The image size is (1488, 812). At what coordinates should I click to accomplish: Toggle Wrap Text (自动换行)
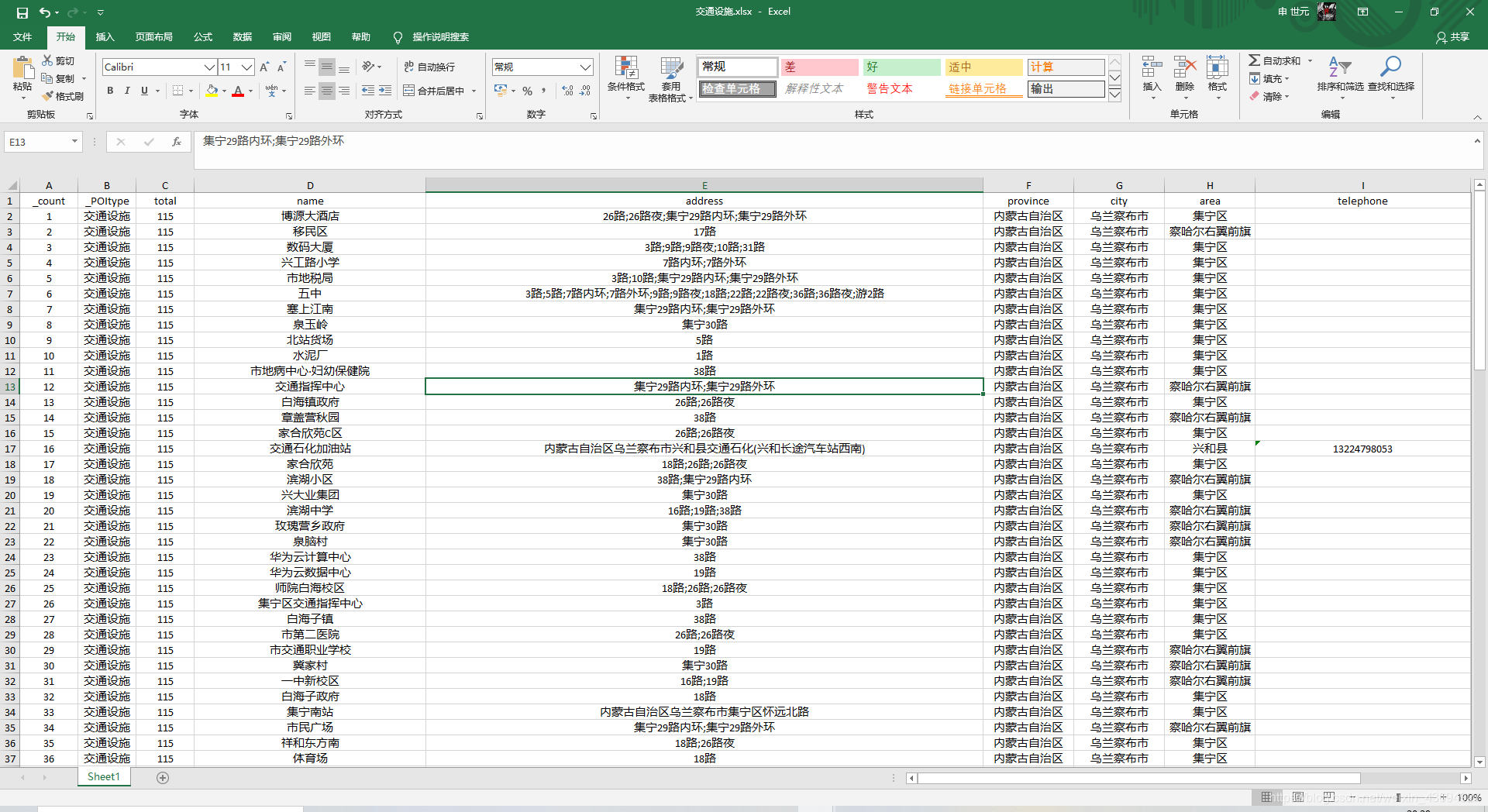point(429,67)
